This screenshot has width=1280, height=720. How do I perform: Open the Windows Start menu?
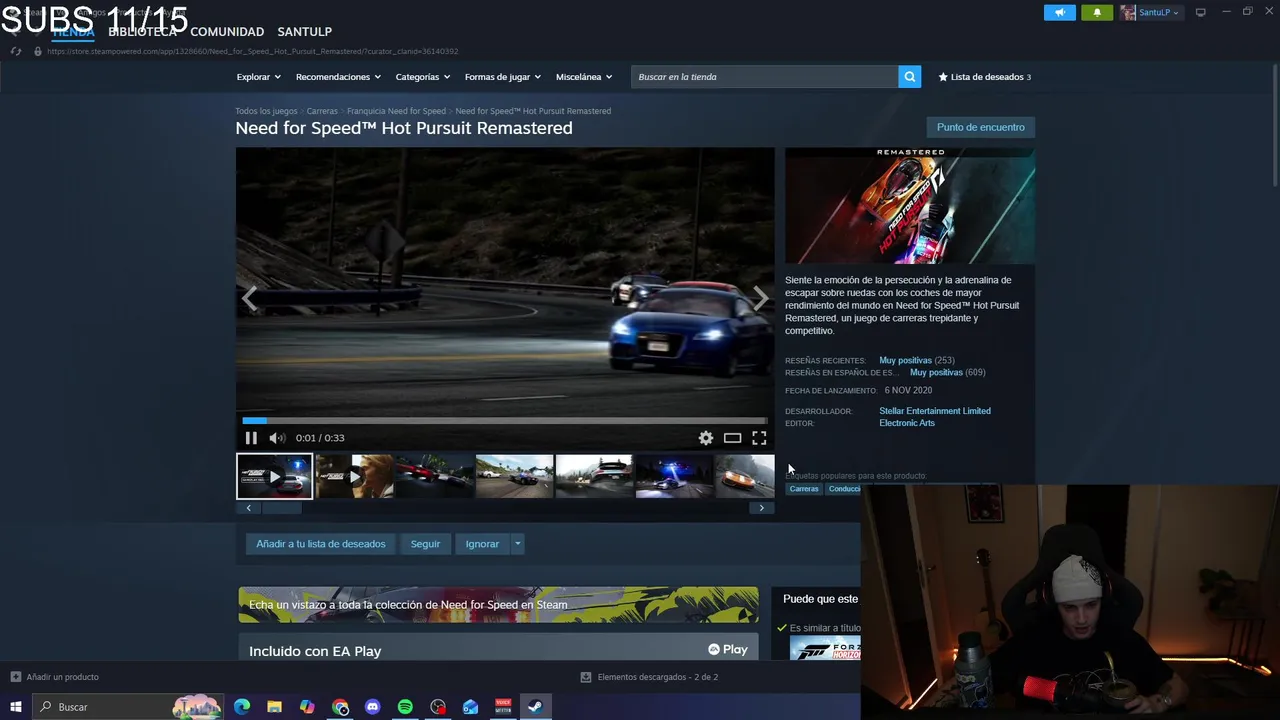16,707
